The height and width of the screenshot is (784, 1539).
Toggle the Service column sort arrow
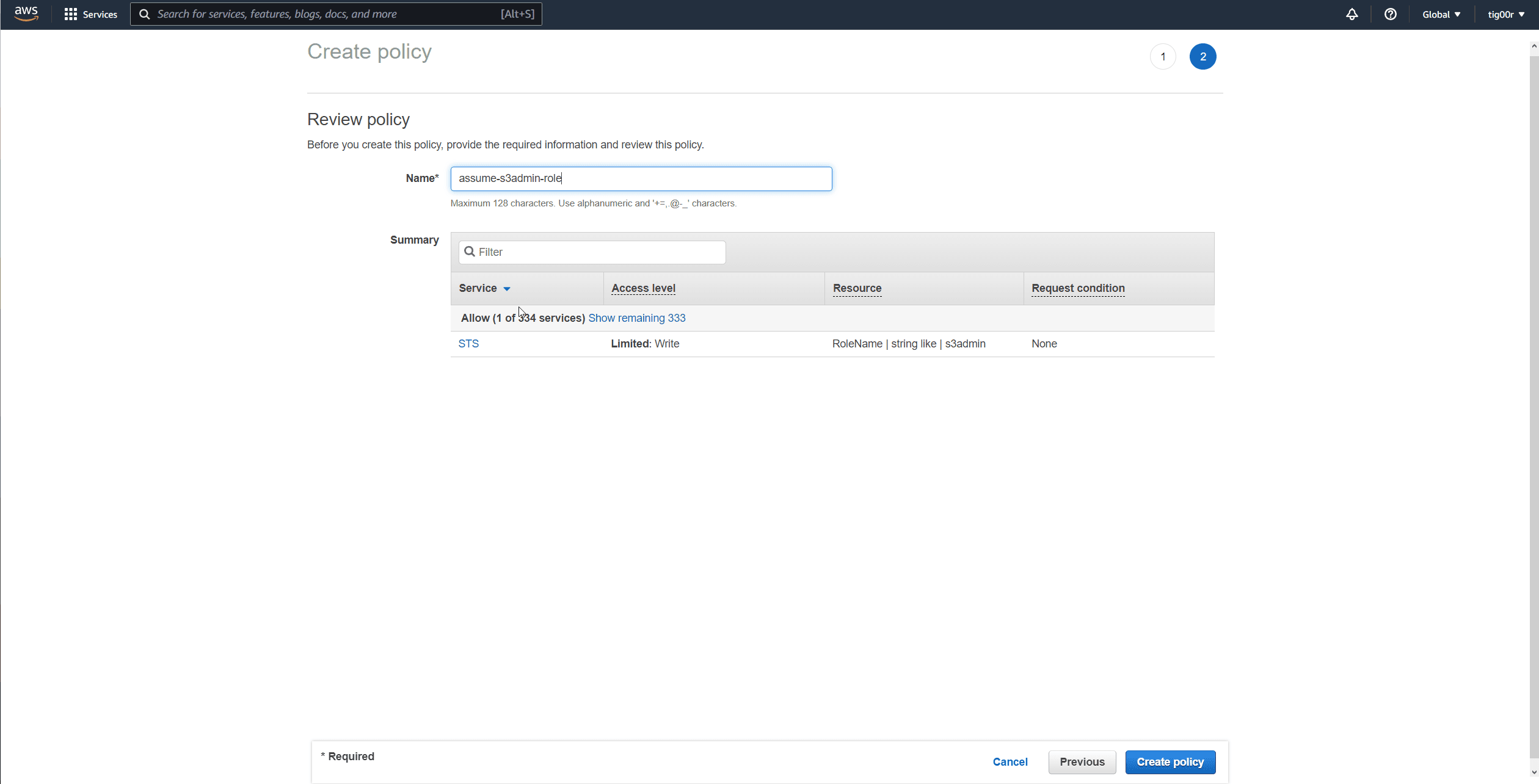507,289
